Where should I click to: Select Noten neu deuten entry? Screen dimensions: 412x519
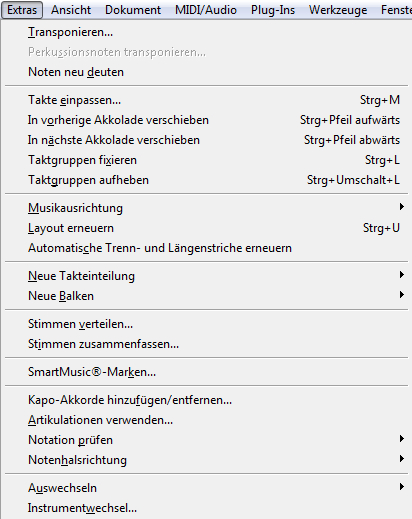206,72
